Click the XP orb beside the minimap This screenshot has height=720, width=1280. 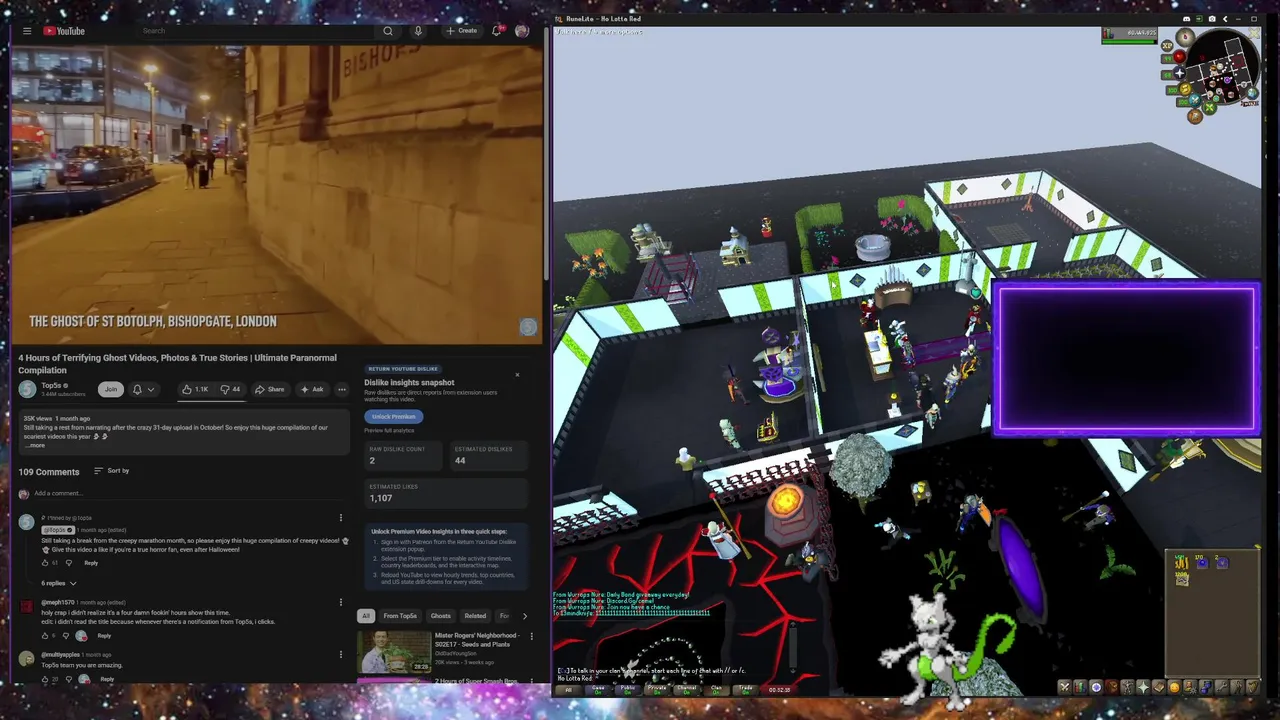[1167, 45]
